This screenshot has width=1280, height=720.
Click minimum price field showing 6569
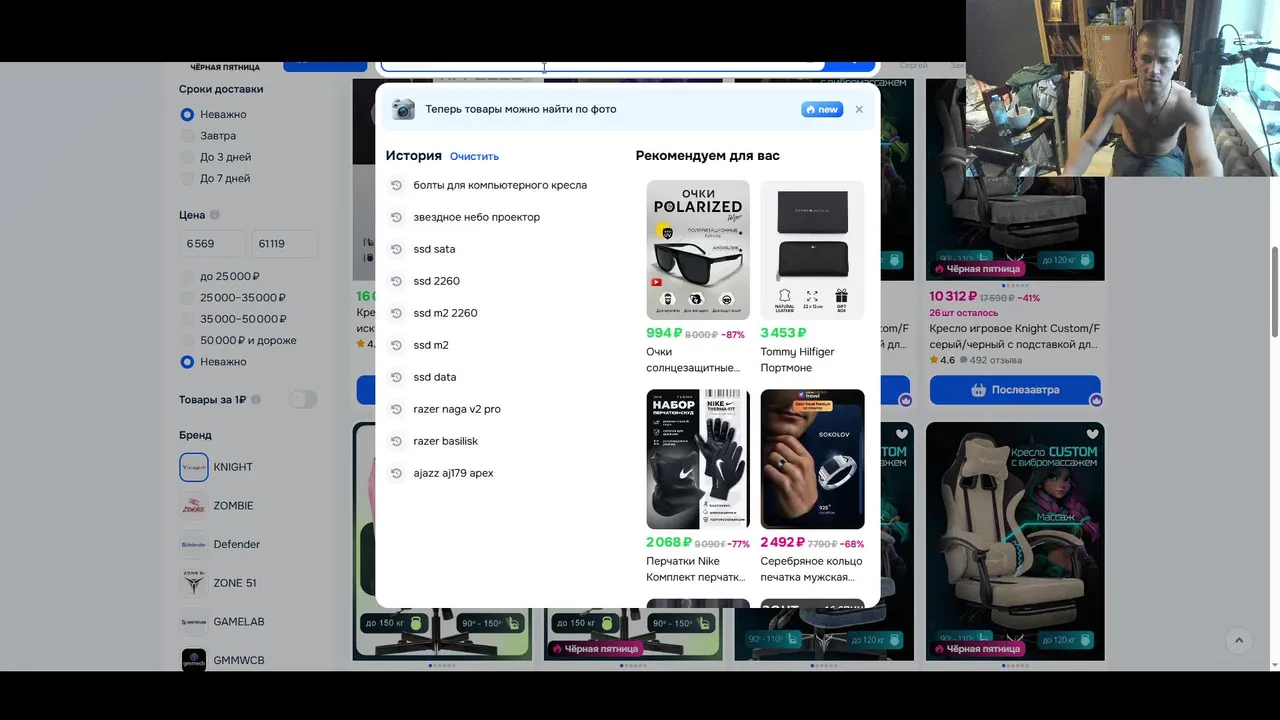click(x=212, y=244)
